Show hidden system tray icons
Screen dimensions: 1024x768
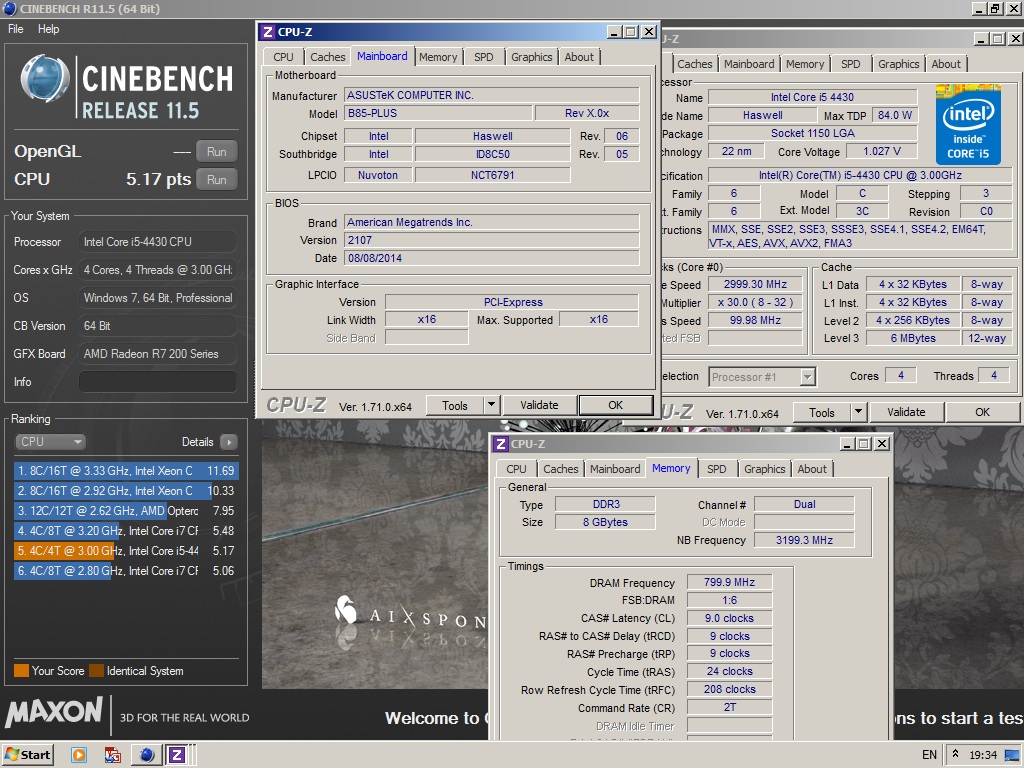pyautogui.click(x=955, y=754)
